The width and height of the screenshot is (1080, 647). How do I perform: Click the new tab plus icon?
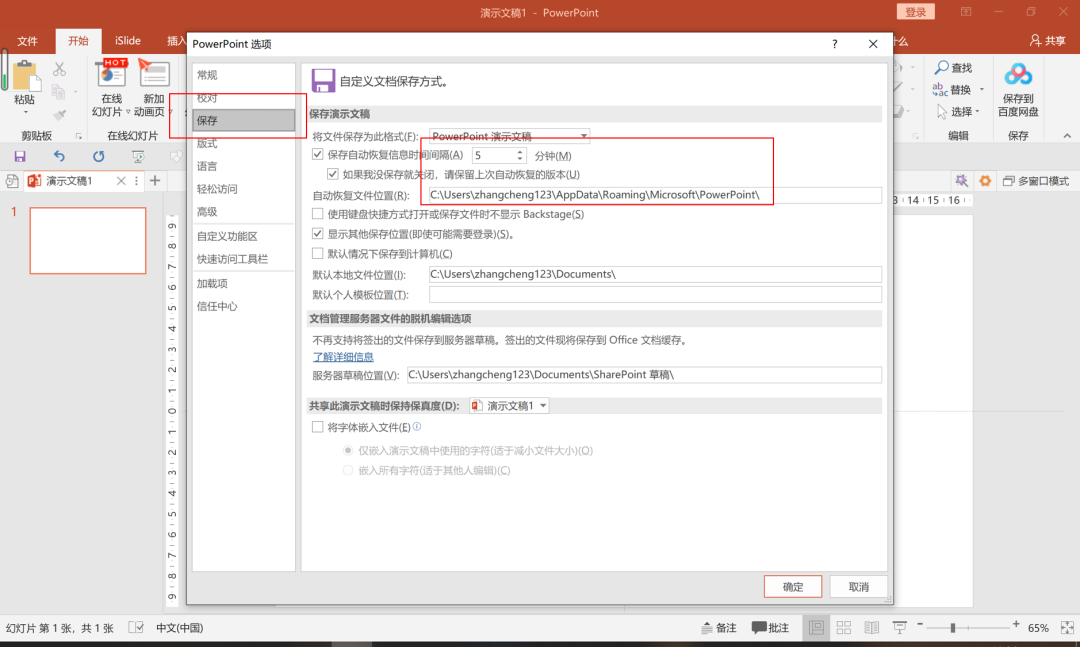point(155,181)
